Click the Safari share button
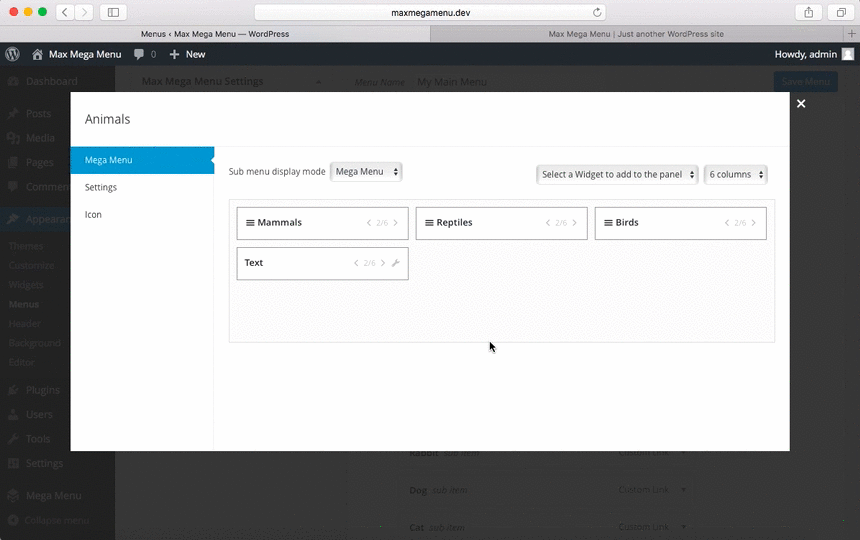The width and height of the screenshot is (860, 540). coord(808,12)
